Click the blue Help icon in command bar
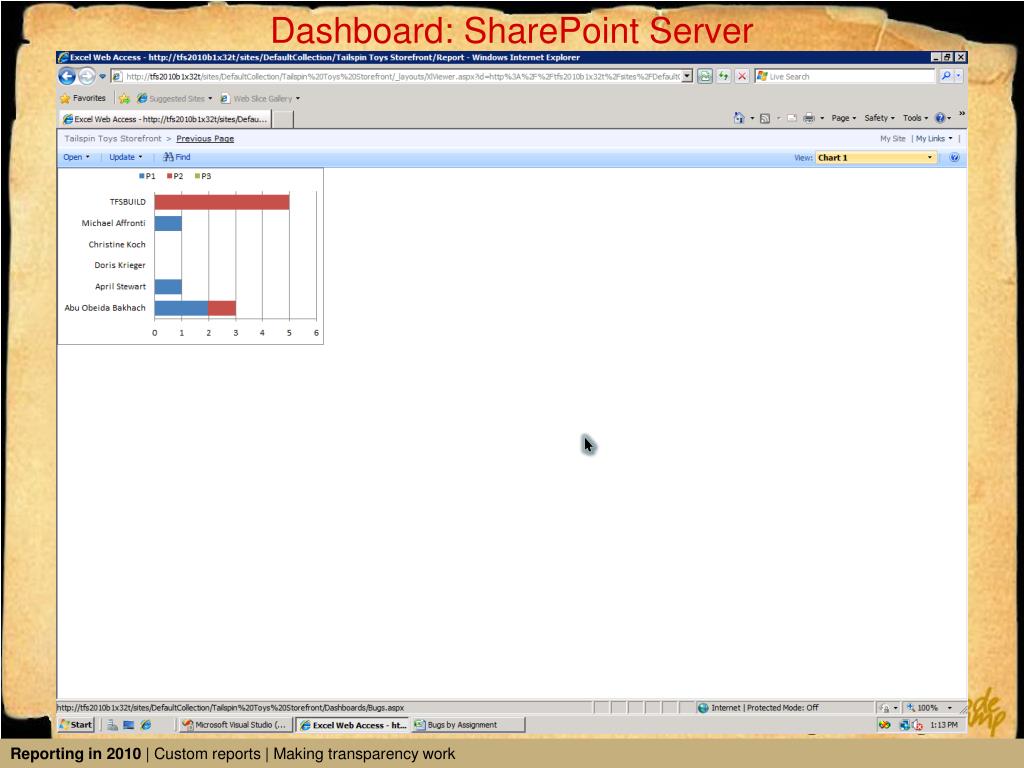1024x768 pixels. click(x=940, y=118)
